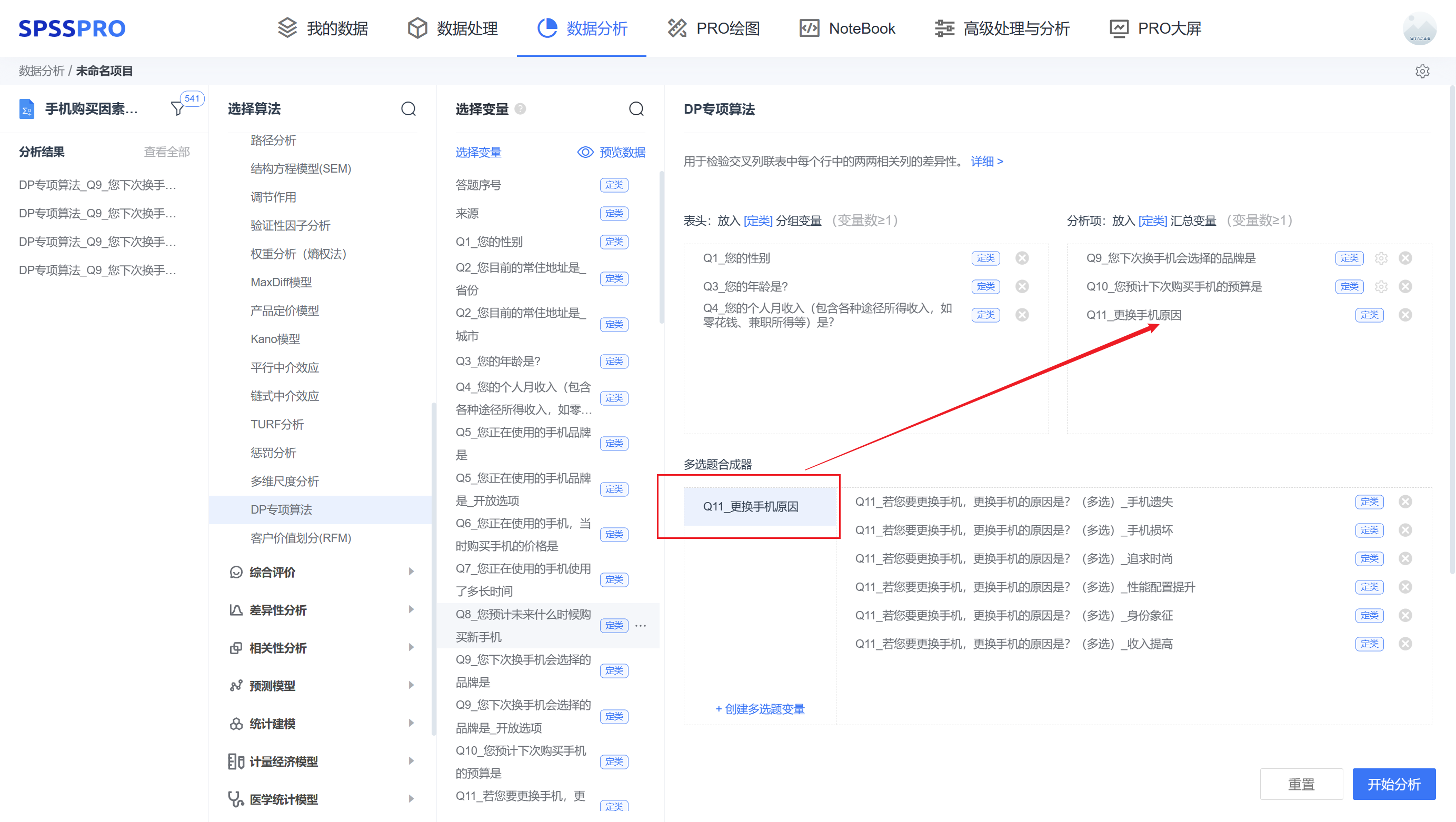Remove Q1_您的性别 from 分组变量

tap(1022, 258)
